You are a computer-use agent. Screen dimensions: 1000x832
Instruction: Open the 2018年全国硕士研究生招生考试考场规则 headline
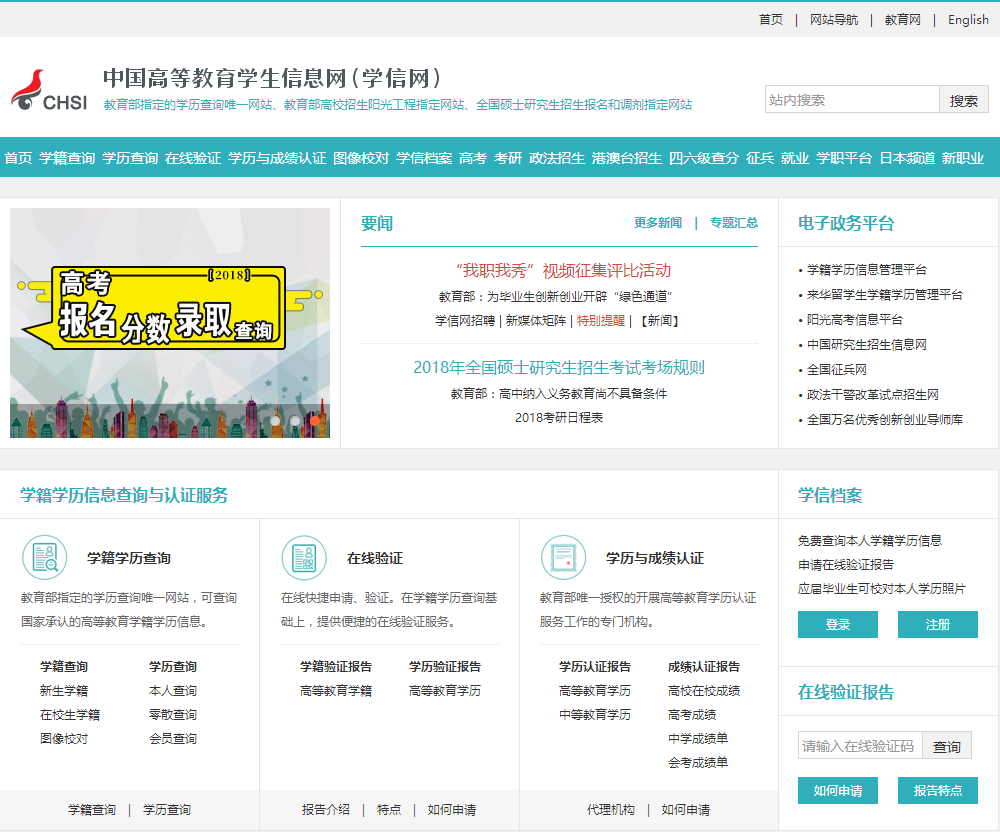(559, 367)
